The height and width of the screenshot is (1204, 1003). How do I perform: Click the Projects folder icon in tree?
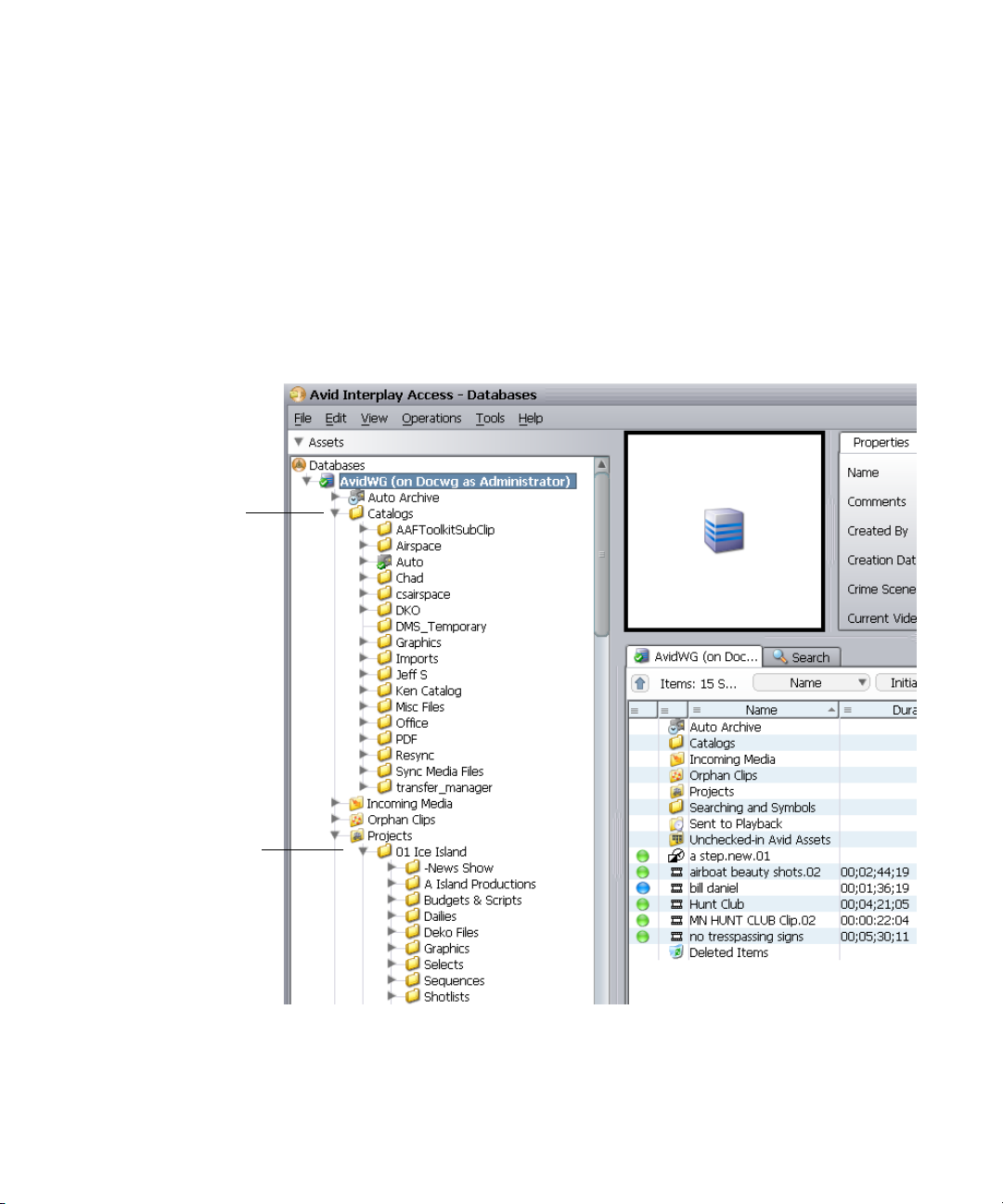point(356,835)
